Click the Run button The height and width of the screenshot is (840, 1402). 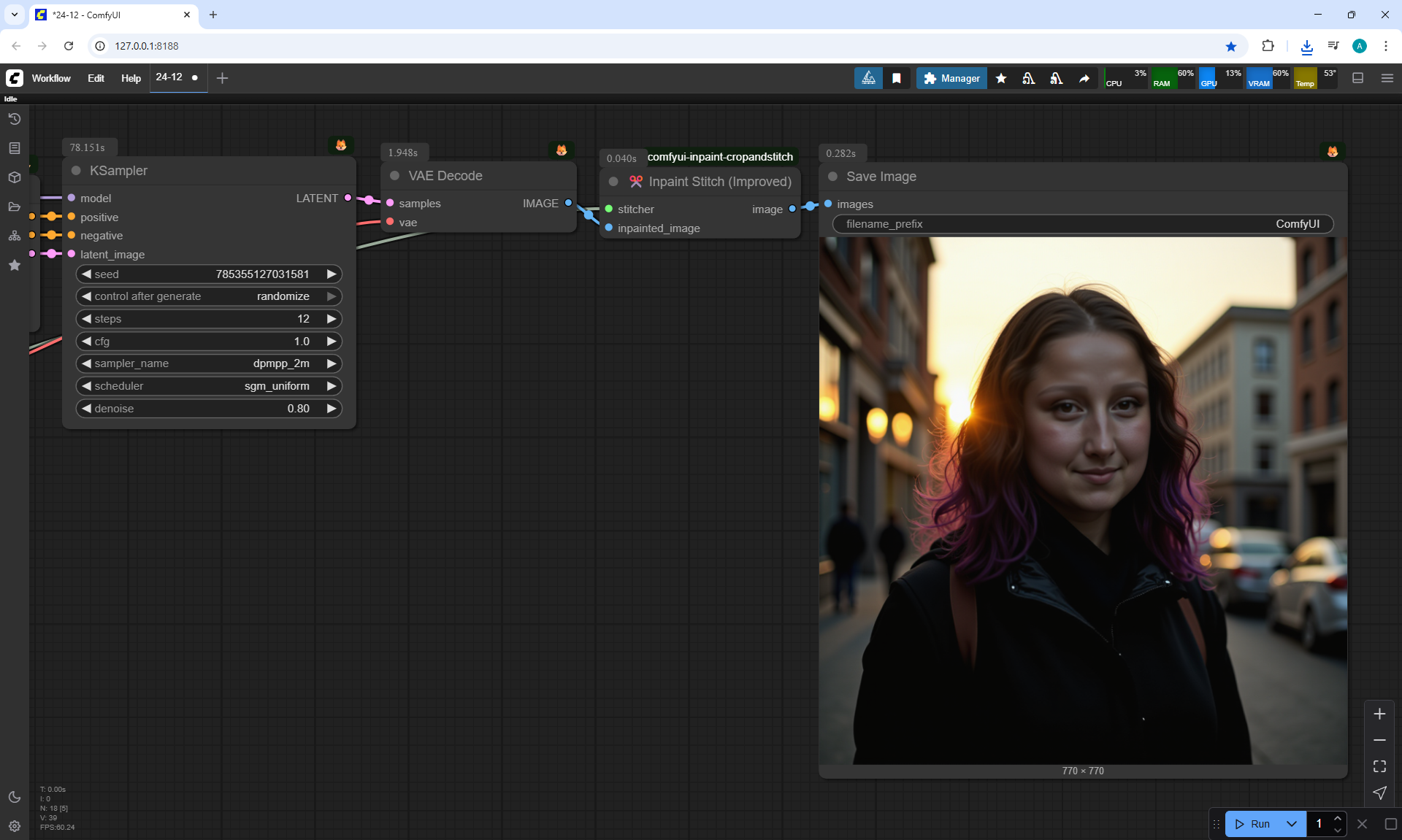pyautogui.click(x=1254, y=824)
